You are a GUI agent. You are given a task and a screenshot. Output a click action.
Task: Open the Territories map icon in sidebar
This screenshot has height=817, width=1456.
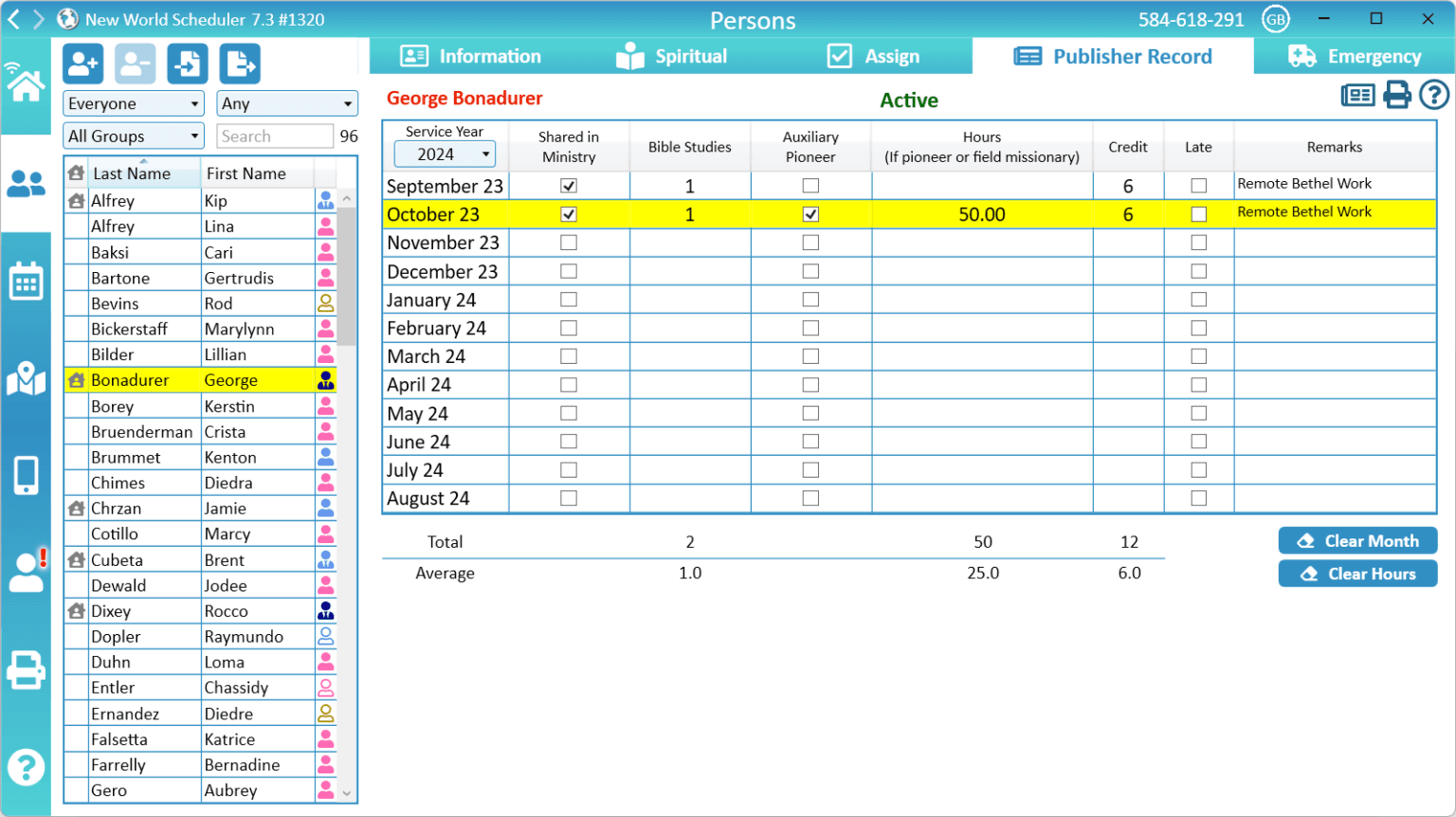tap(26, 380)
